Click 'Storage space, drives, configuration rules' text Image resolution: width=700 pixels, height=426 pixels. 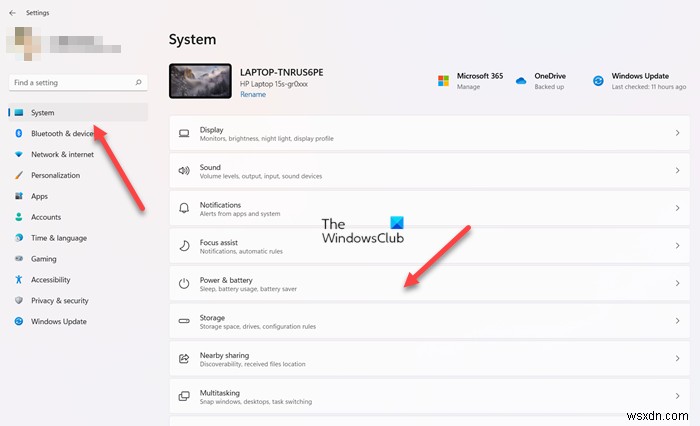258,326
